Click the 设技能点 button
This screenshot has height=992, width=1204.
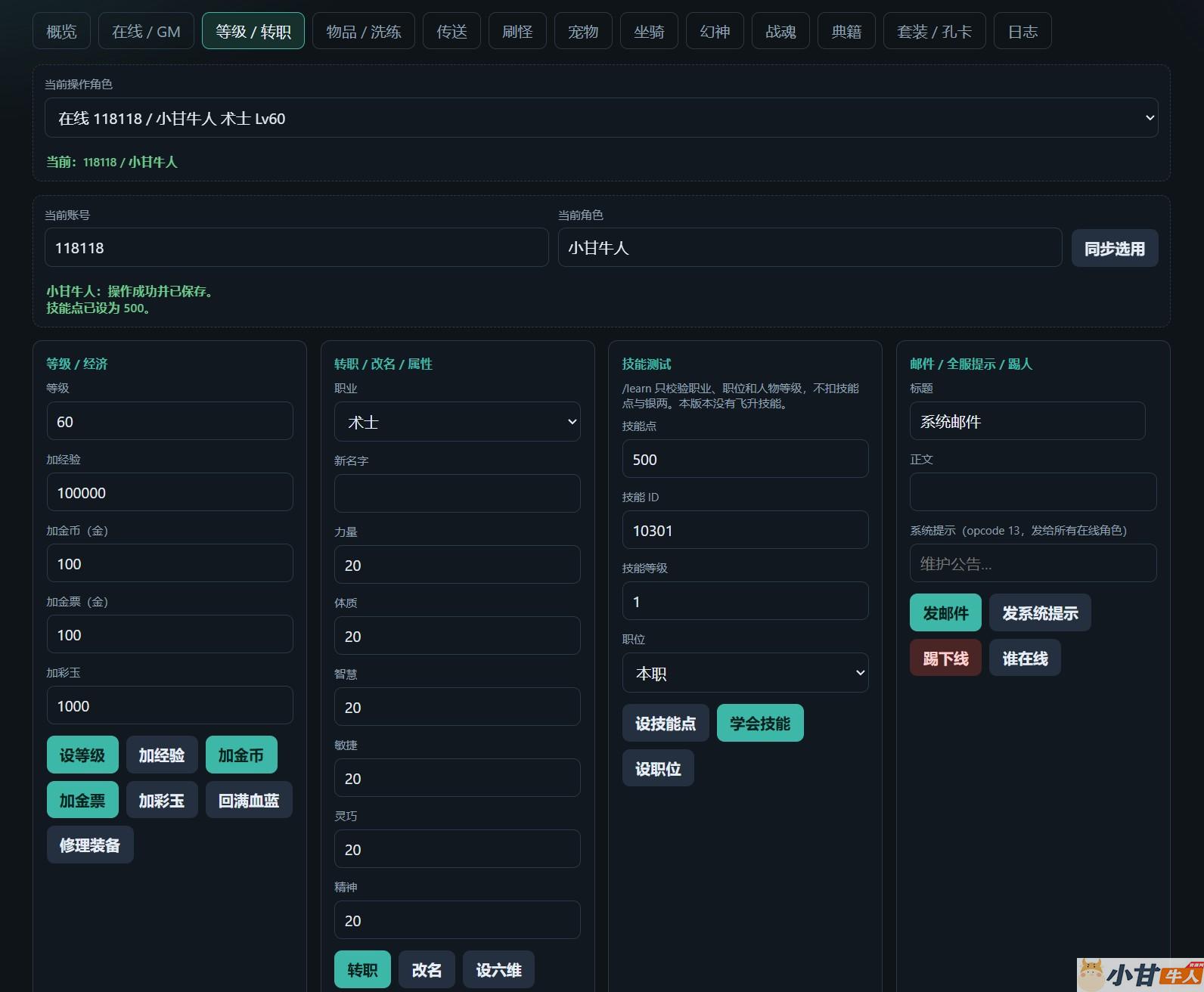(666, 723)
